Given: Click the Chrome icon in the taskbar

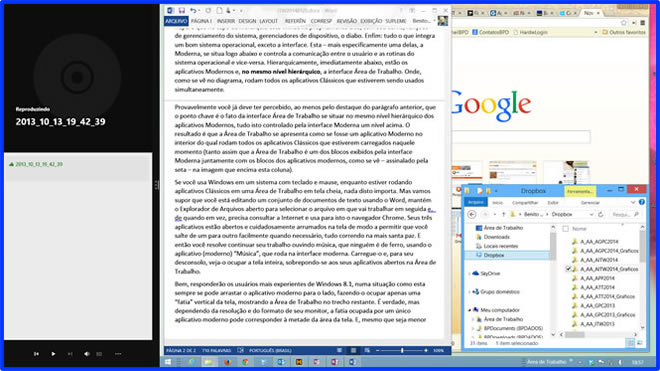Looking at the screenshot, I should (245, 362).
